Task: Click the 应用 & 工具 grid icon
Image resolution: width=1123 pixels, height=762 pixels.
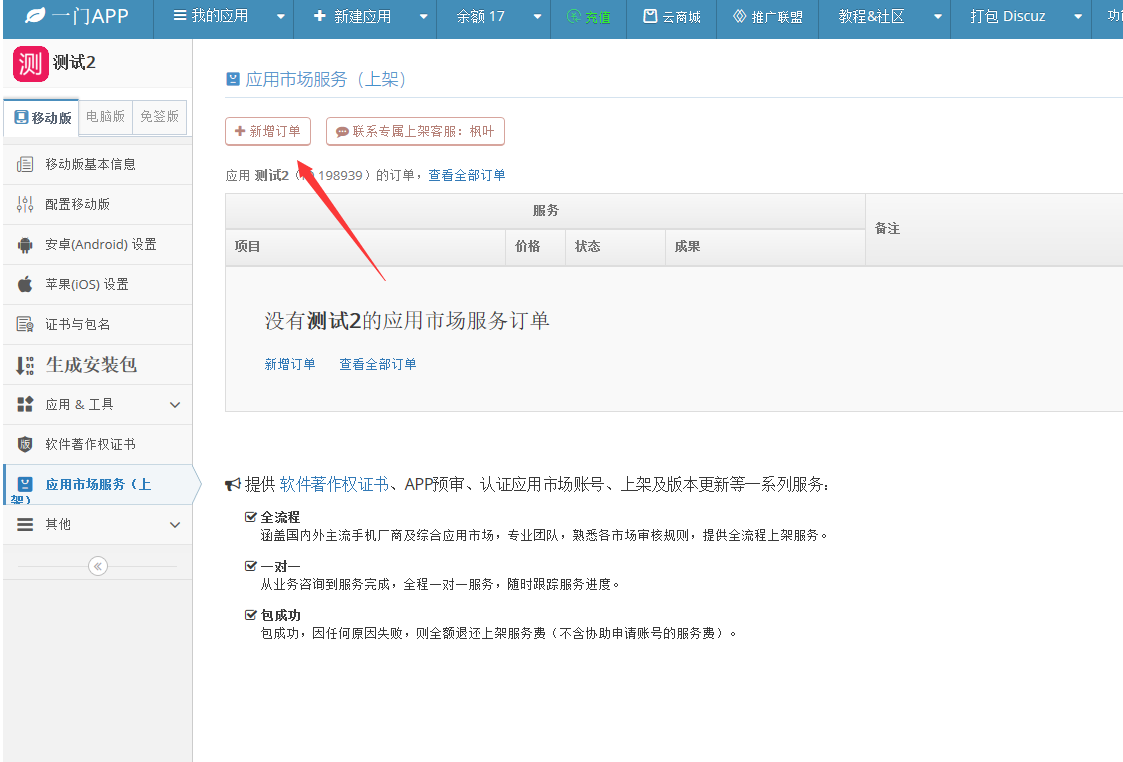Action: pos(25,405)
